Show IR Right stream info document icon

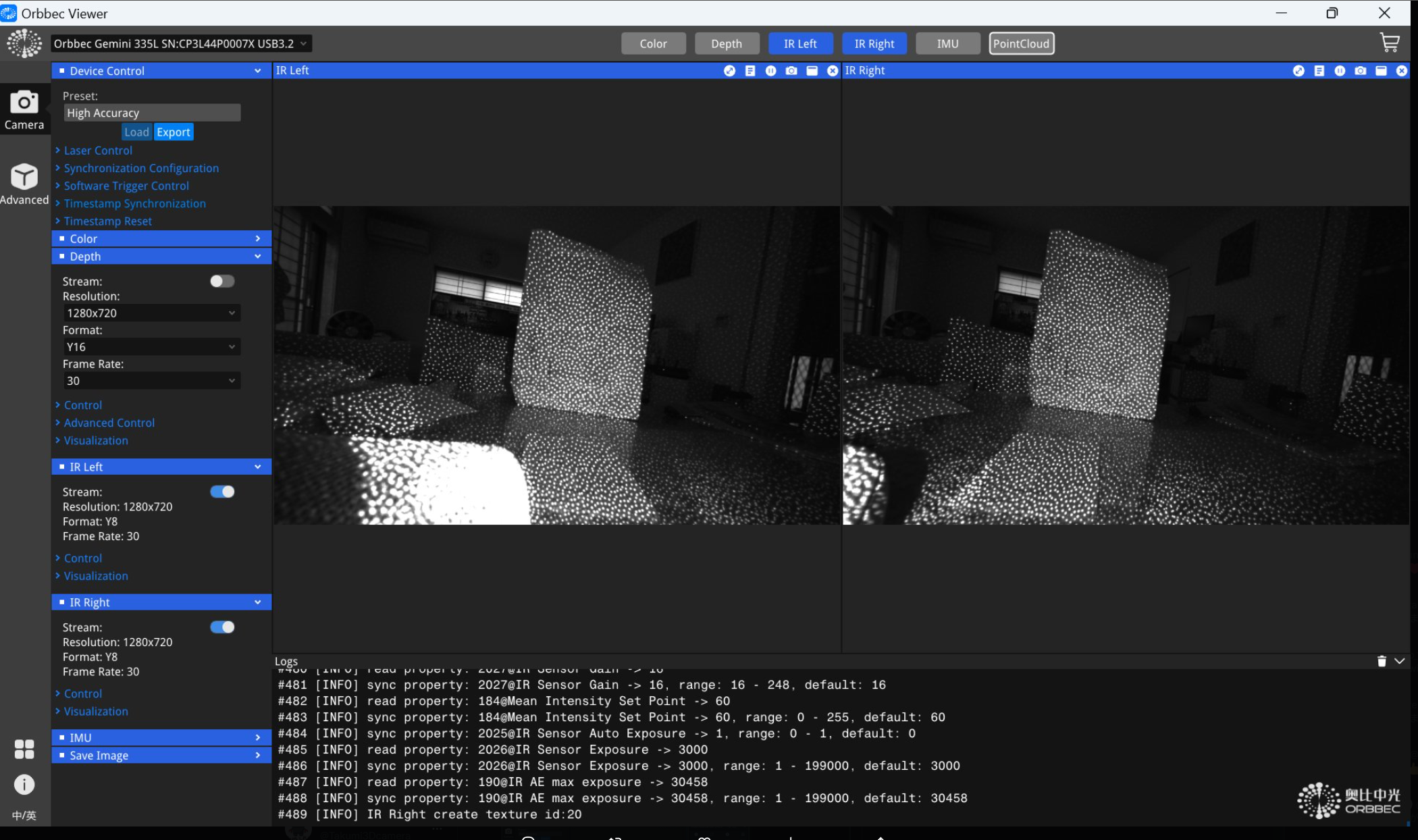point(1319,71)
